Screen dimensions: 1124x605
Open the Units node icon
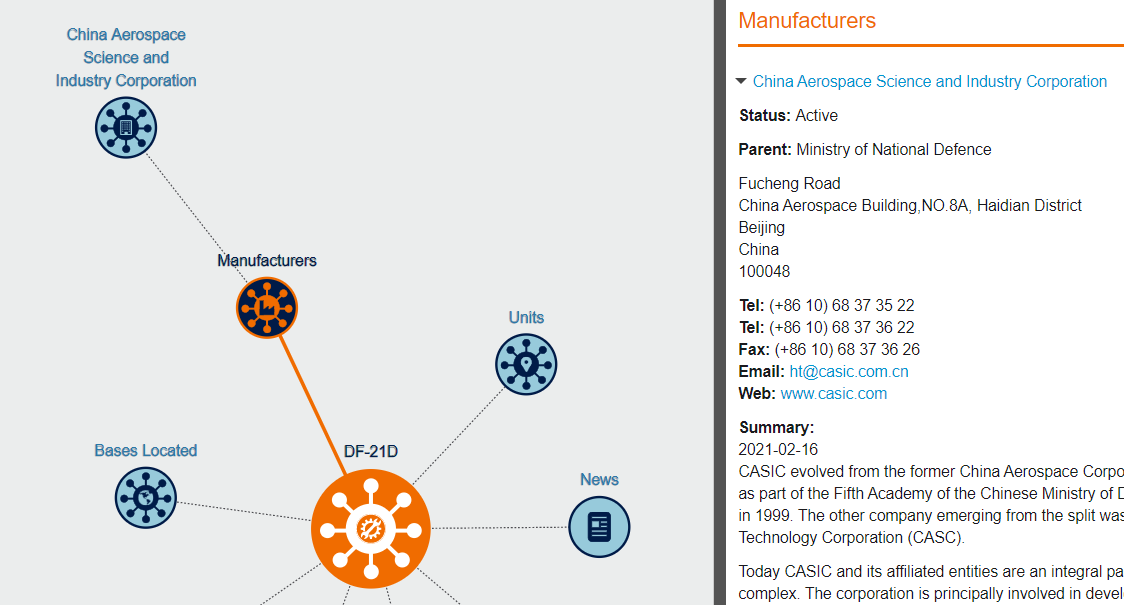coord(526,364)
